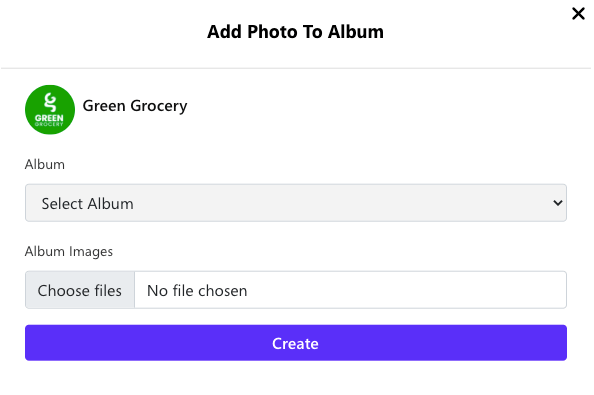Click the Album Images label
594x395 pixels.
[69, 251]
